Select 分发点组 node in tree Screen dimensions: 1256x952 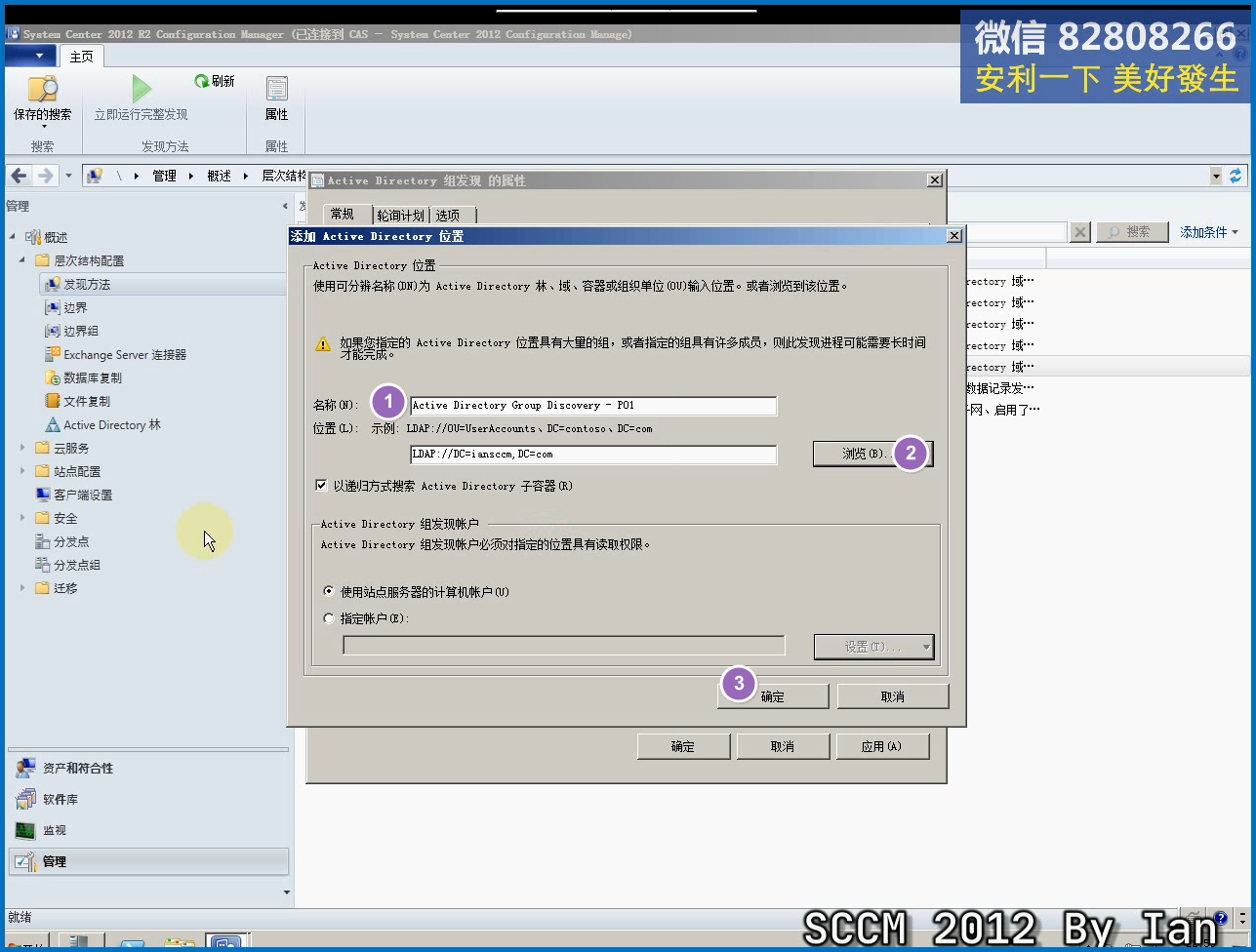coord(77,565)
